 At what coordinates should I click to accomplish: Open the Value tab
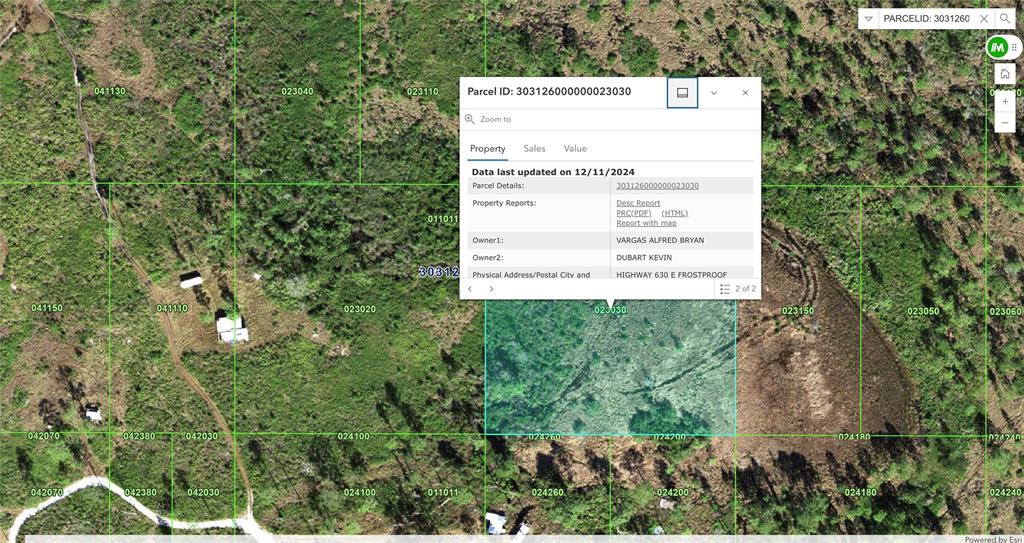575,148
